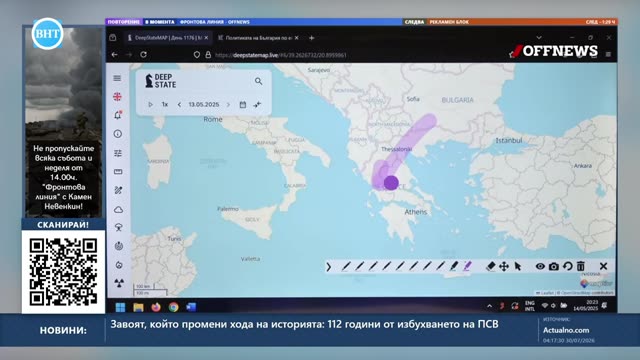Select the ruler measurement tool
The image size is (640, 360).
pos(118,172)
